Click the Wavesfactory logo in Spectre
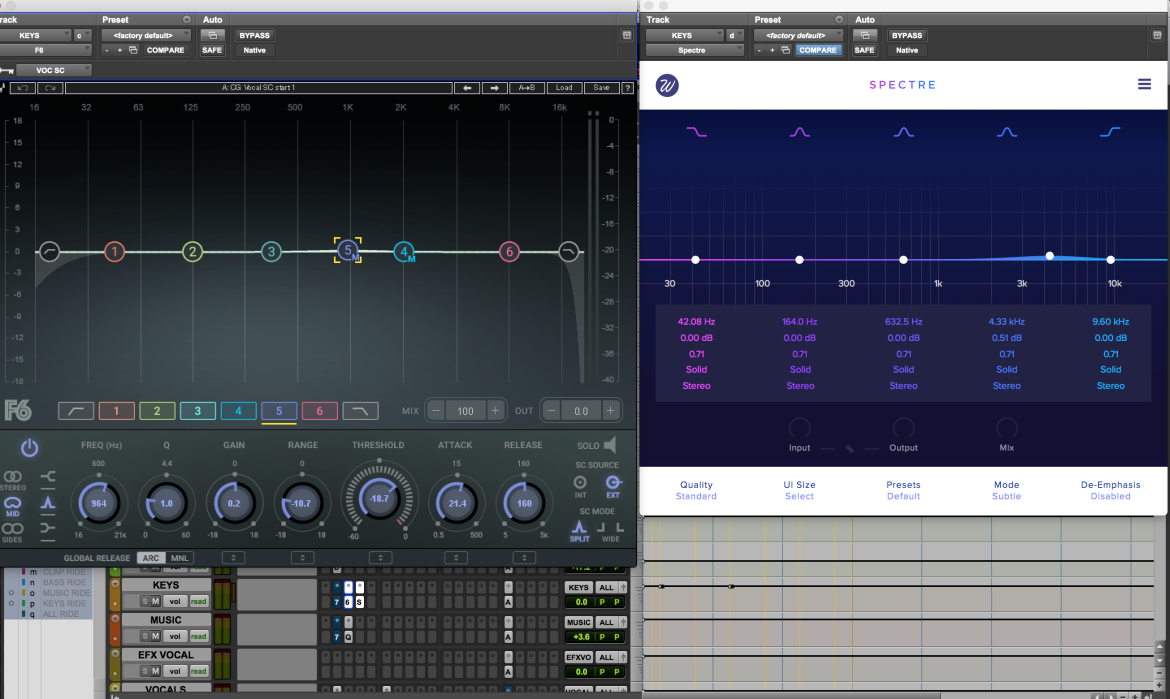1170x699 pixels. coord(667,85)
